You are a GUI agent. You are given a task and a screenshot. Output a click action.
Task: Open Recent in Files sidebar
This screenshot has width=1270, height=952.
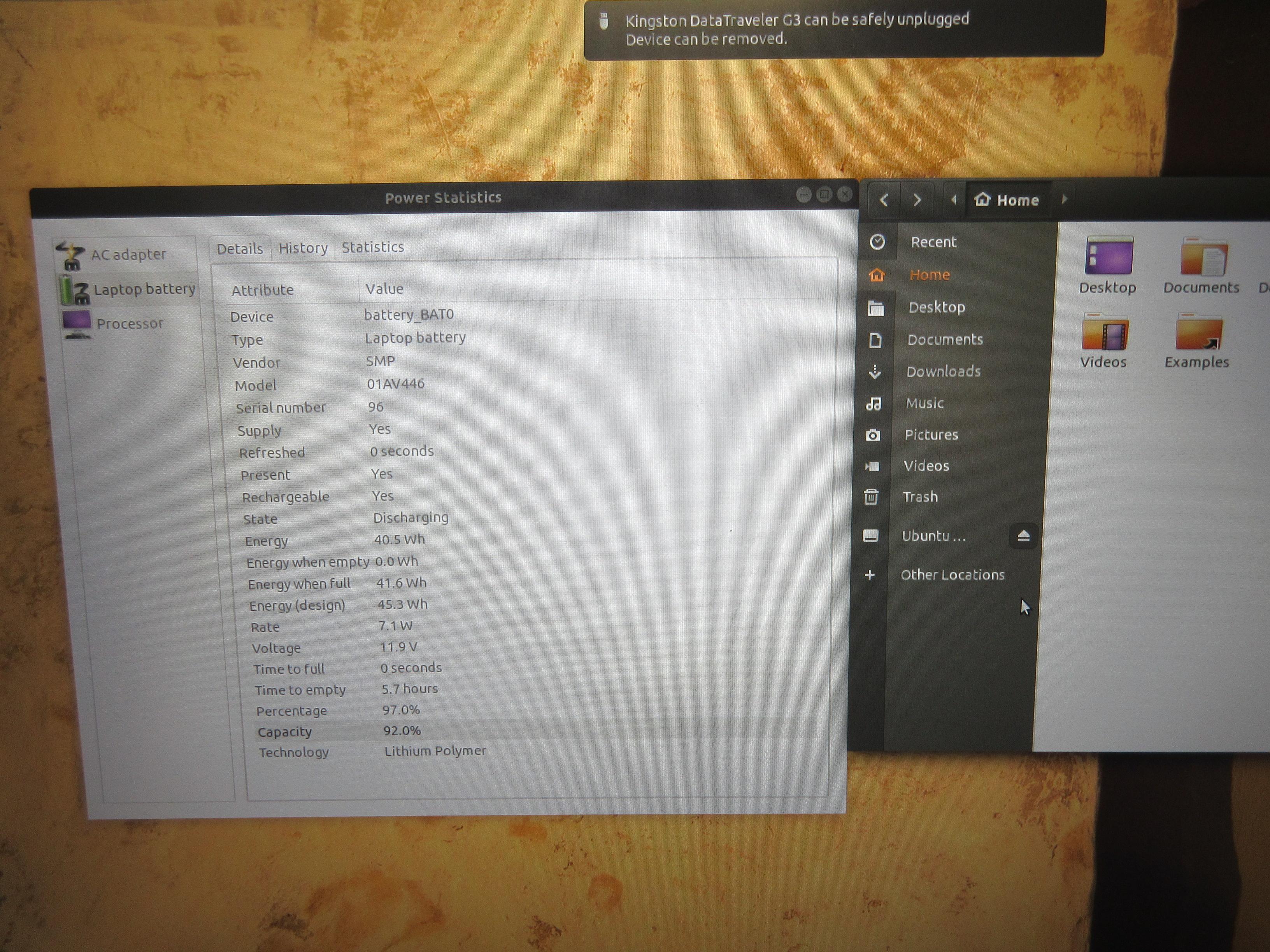click(959, 242)
